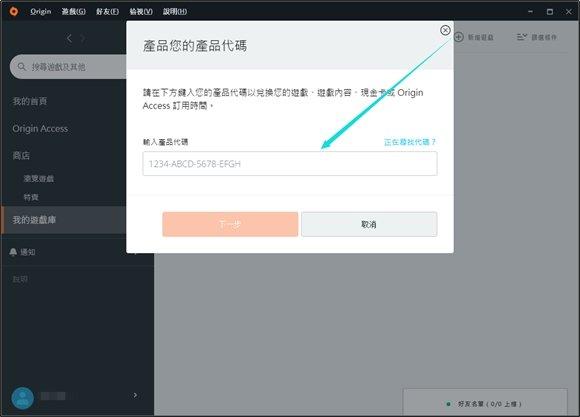The height and width of the screenshot is (417, 580).
Task: Close the product code dialog
Action: pyautogui.click(x=445, y=30)
